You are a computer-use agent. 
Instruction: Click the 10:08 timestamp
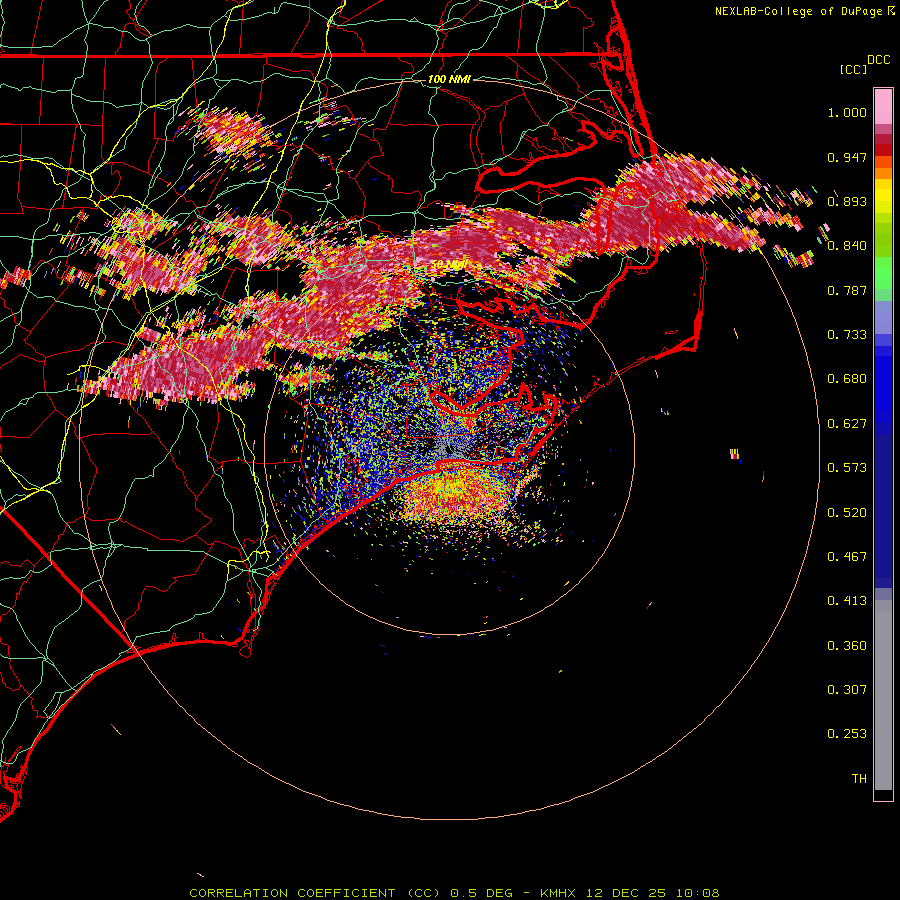coord(697,893)
